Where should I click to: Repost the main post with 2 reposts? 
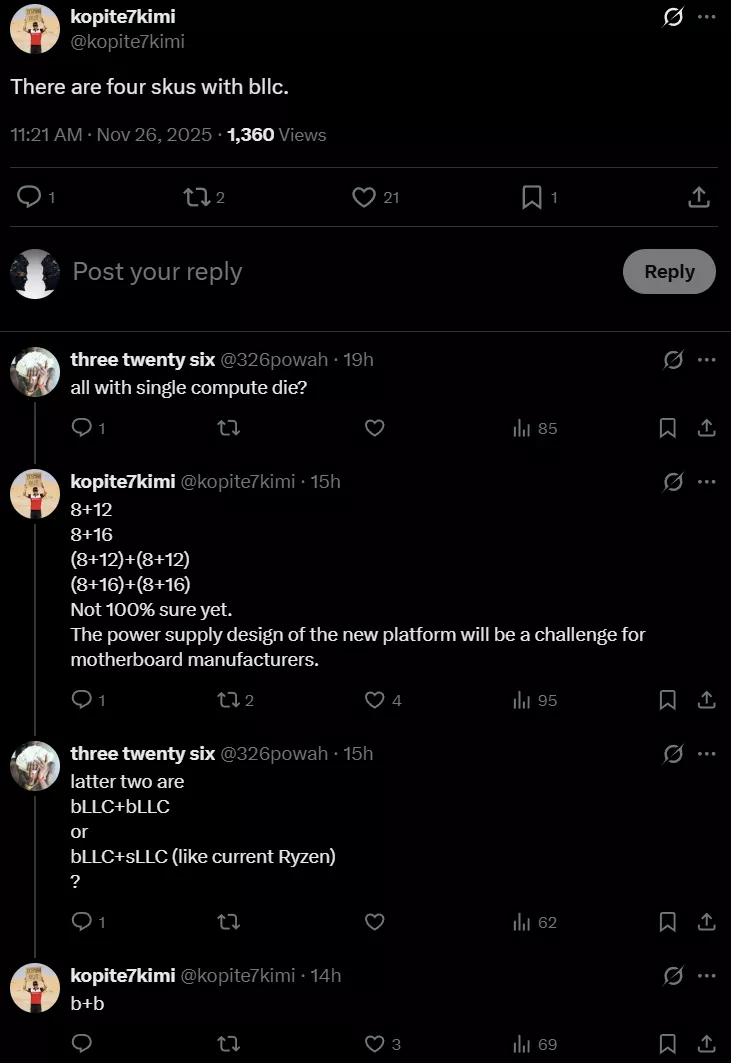coord(196,197)
